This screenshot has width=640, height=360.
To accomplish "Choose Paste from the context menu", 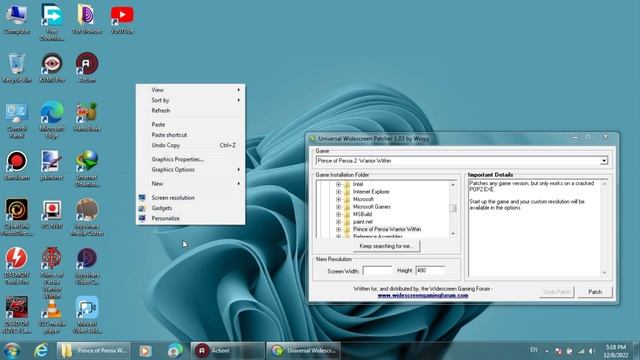I will pos(191,124).
